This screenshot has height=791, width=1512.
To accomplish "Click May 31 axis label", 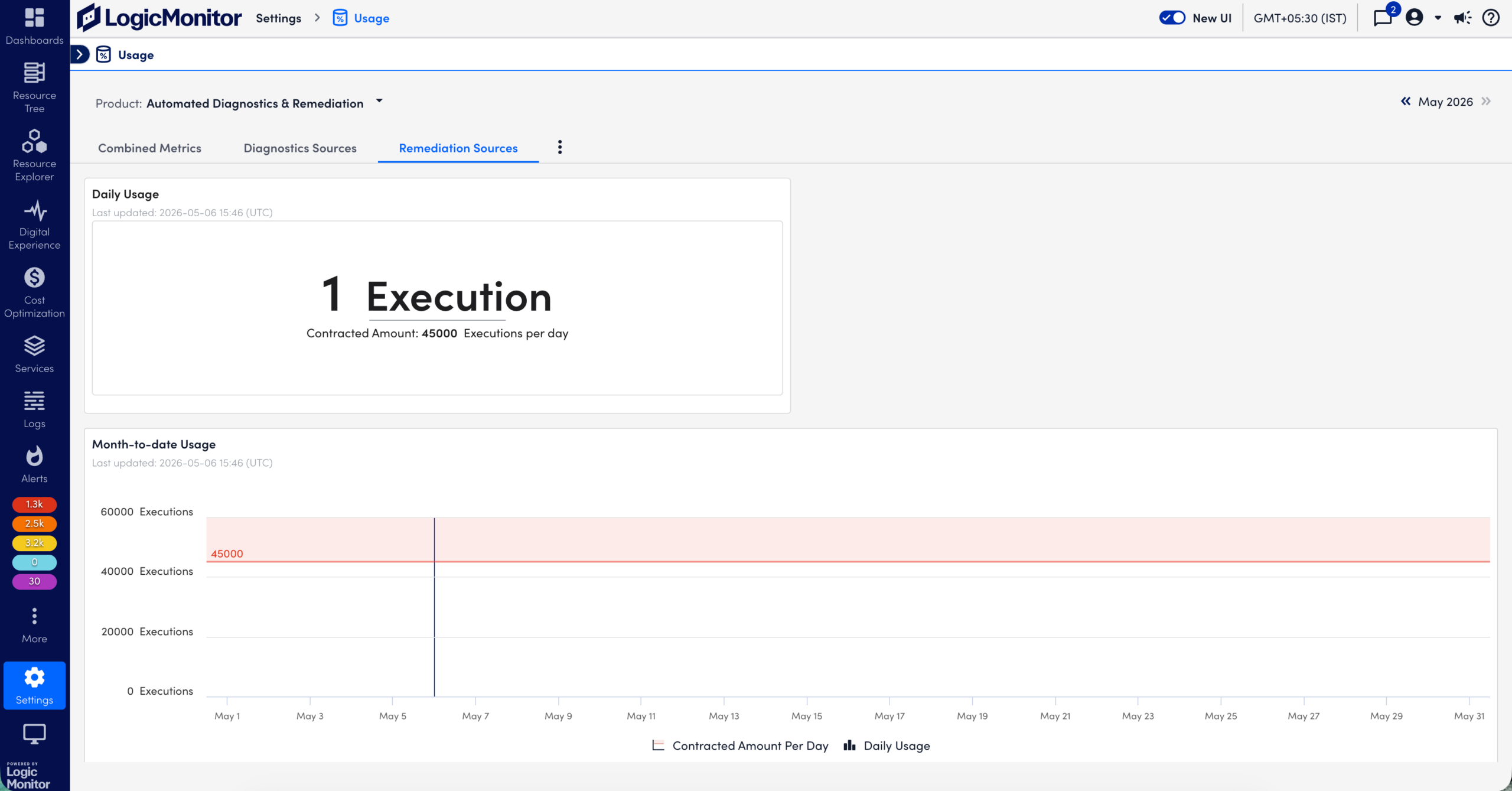I will click(x=1469, y=715).
